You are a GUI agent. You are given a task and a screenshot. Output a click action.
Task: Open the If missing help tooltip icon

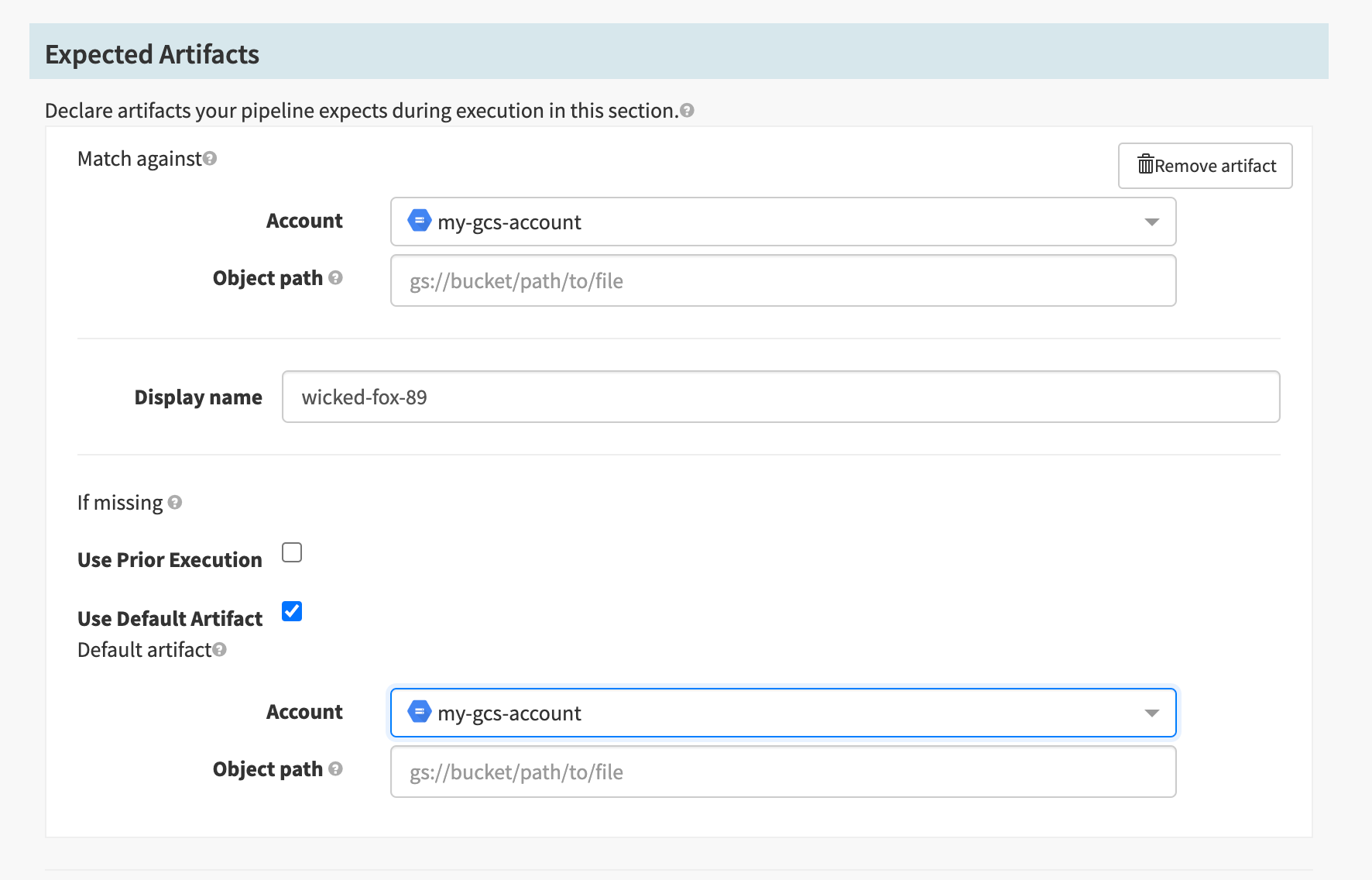(175, 503)
